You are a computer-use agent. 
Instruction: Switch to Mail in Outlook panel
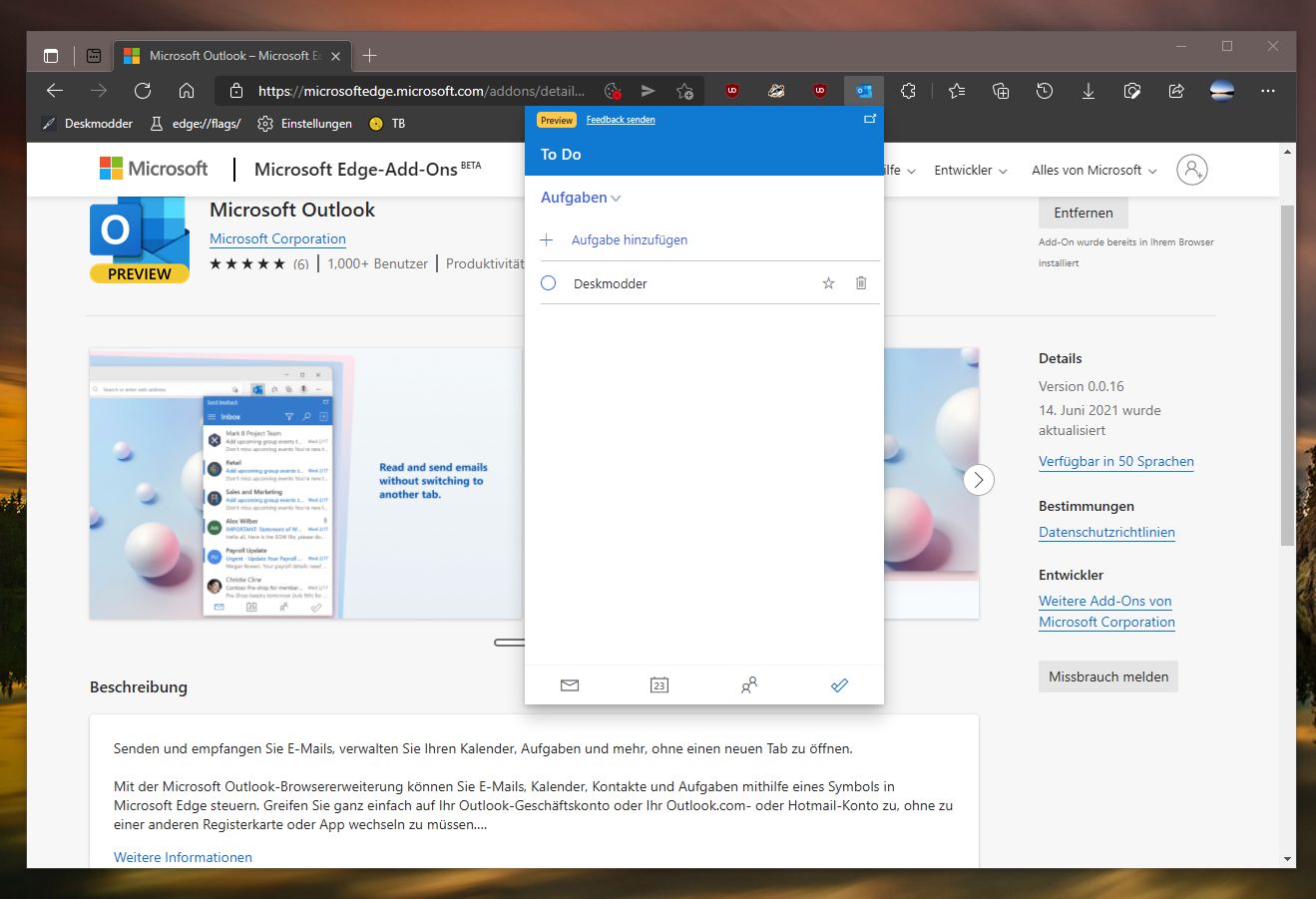click(570, 685)
